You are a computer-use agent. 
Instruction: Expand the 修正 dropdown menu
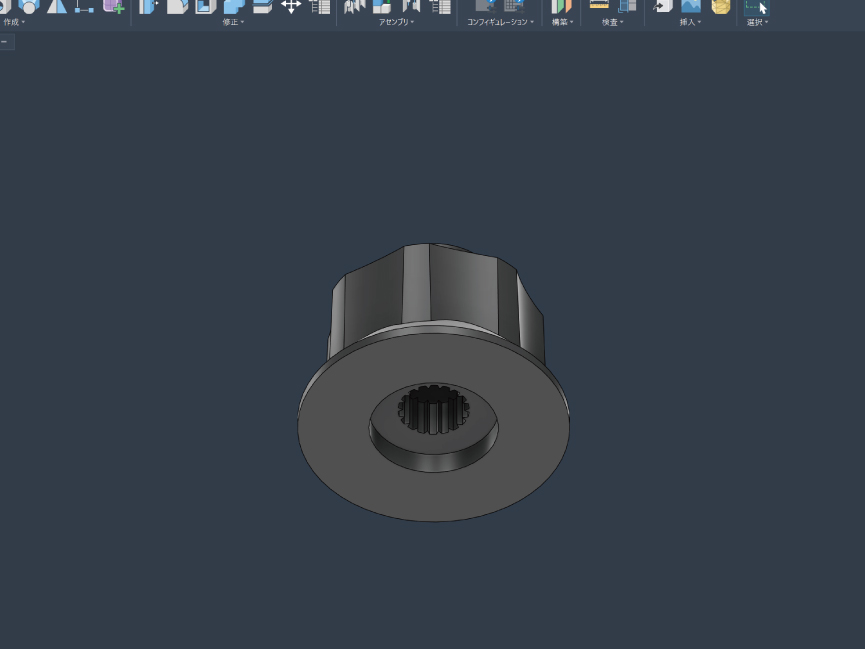233,22
